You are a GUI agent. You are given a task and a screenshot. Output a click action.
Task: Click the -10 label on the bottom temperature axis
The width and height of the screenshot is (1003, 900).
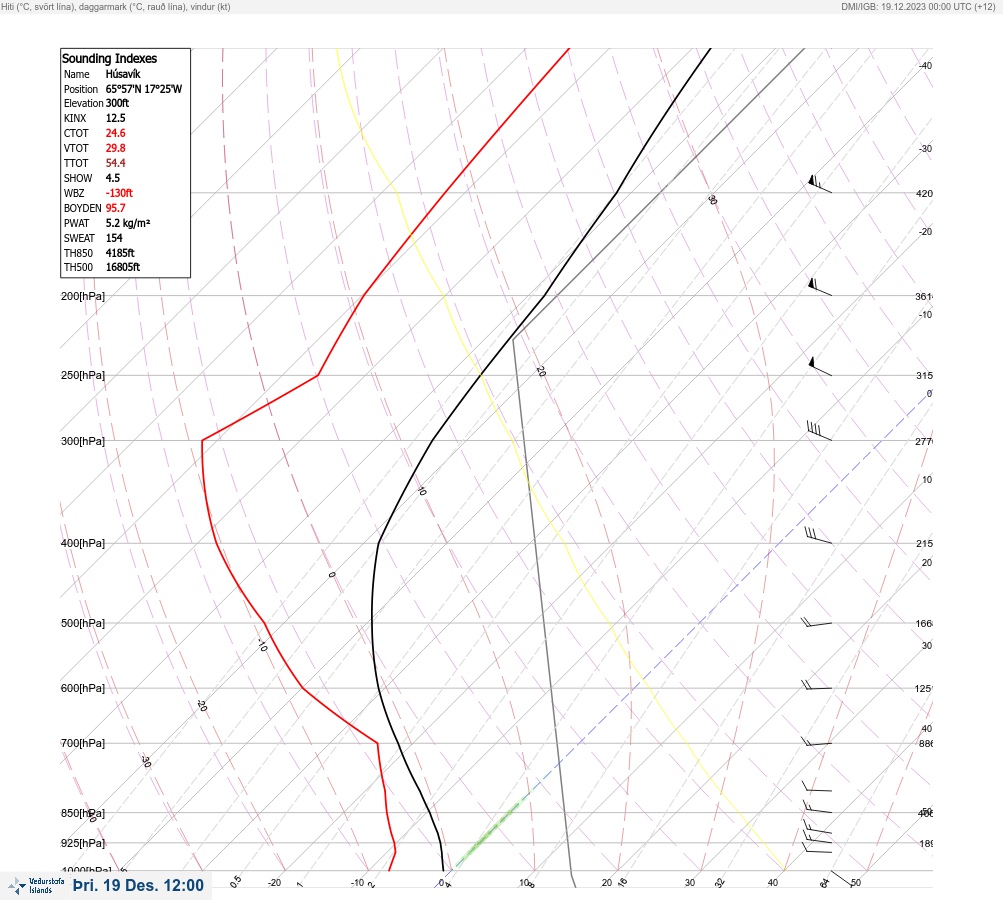pos(358,883)
